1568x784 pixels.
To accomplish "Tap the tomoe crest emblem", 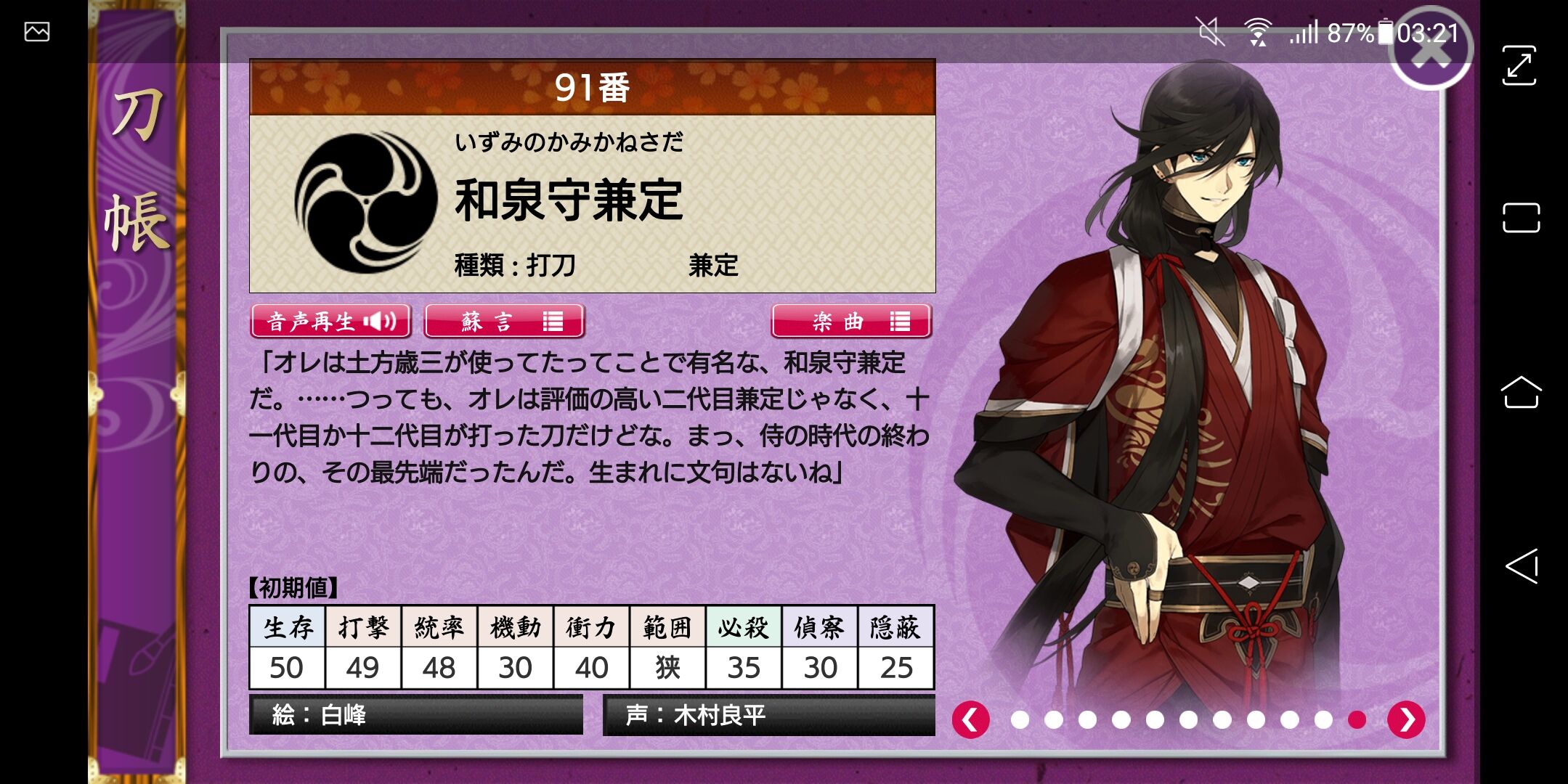I will point(365,203).
